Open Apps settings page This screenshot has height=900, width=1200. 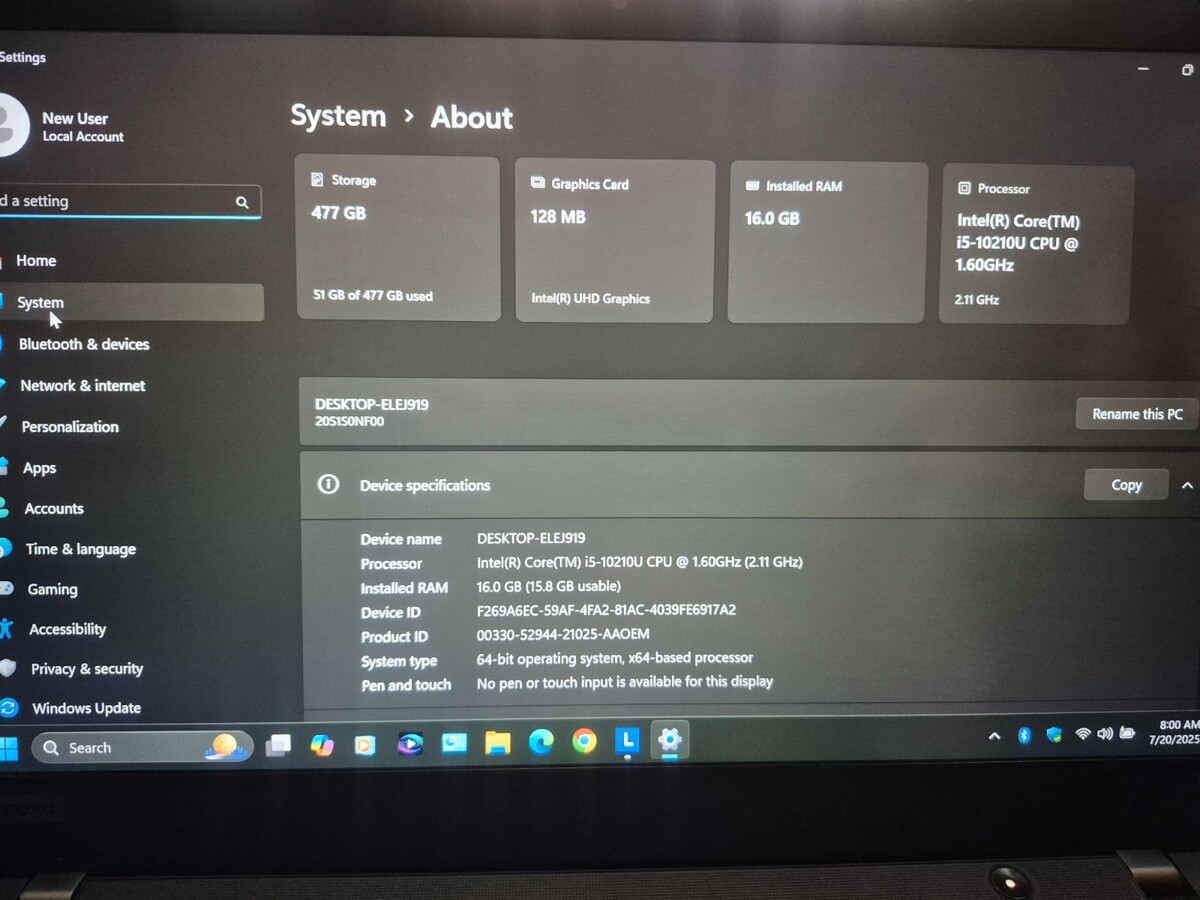click(x=40, y=468)
